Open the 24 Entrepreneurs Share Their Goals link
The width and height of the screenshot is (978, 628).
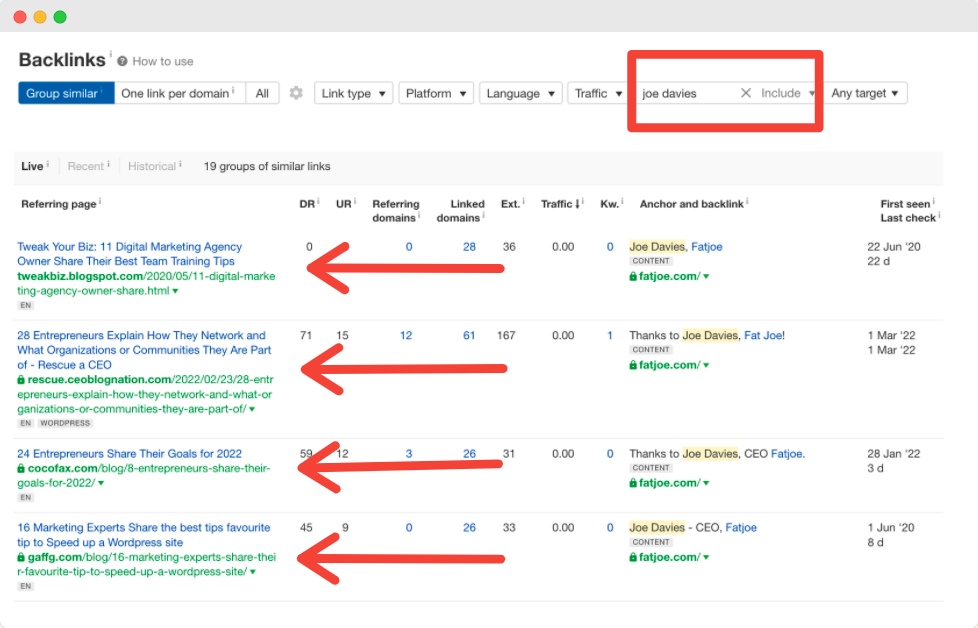tap(129, 454)
